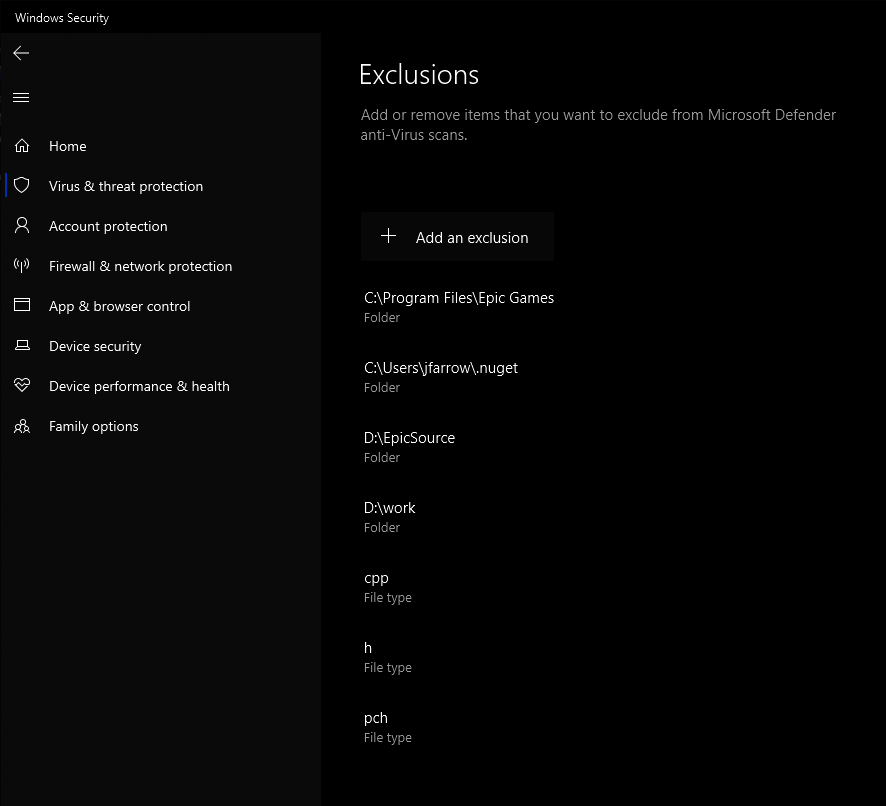Click the Family options people icon
This screenshot has height=806, width=886.
tap(22, 426)
